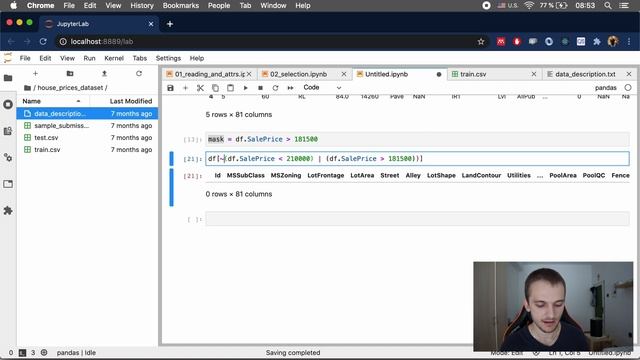
Task: Interrupt the kernel with the stop icon
Action: (260, 88)
